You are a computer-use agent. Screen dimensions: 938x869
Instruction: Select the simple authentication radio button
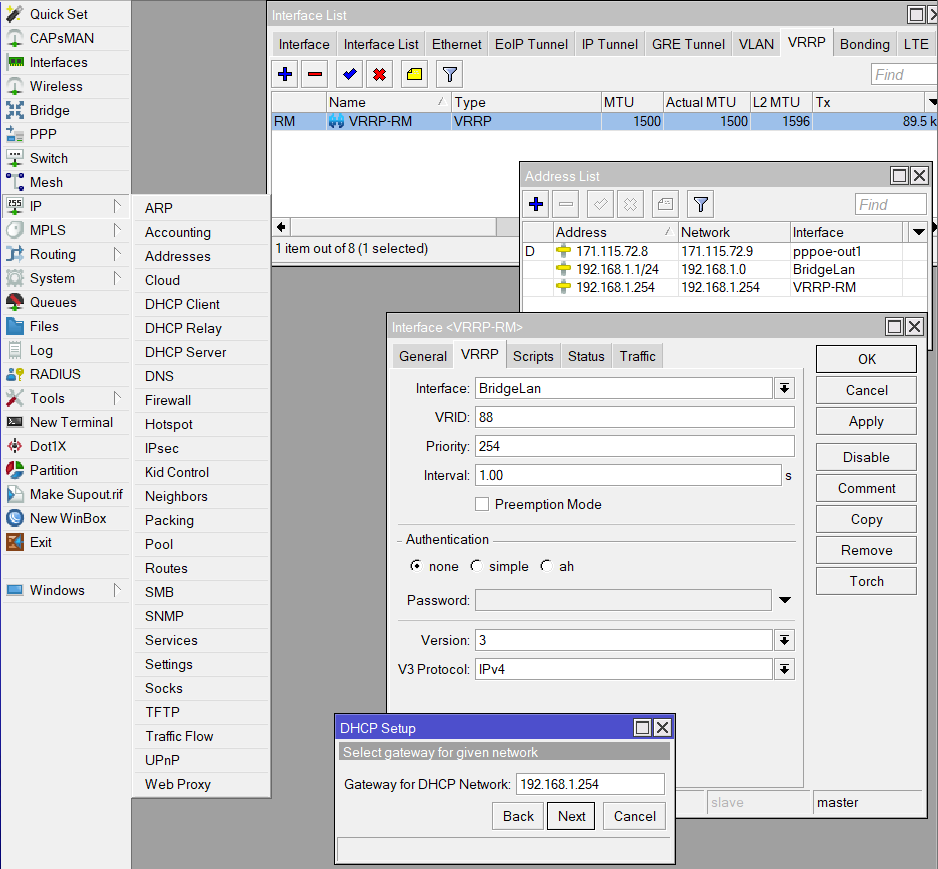point(476,566)
